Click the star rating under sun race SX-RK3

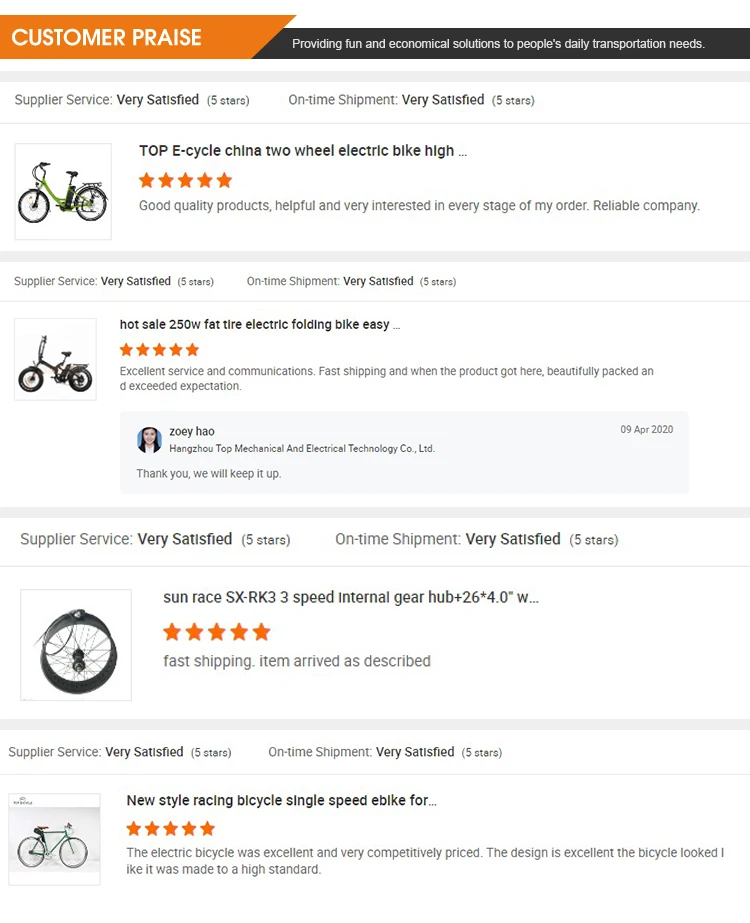click(216, 632)
